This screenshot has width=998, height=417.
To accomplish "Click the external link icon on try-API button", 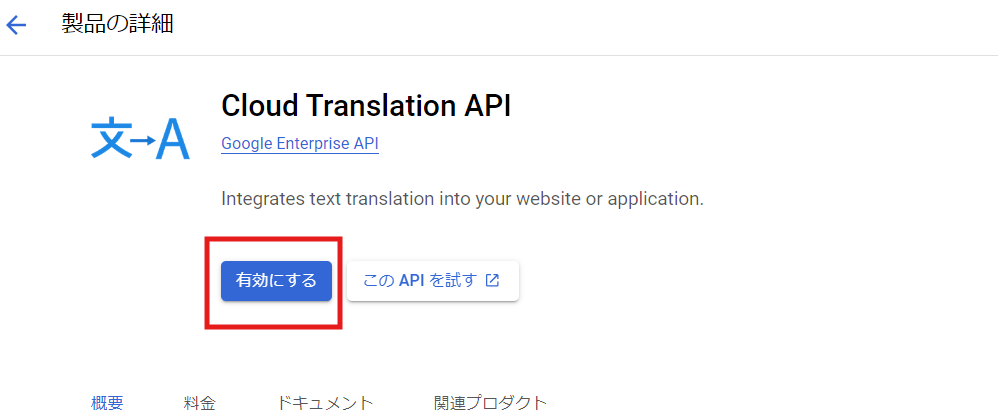I will pos(492,281).
